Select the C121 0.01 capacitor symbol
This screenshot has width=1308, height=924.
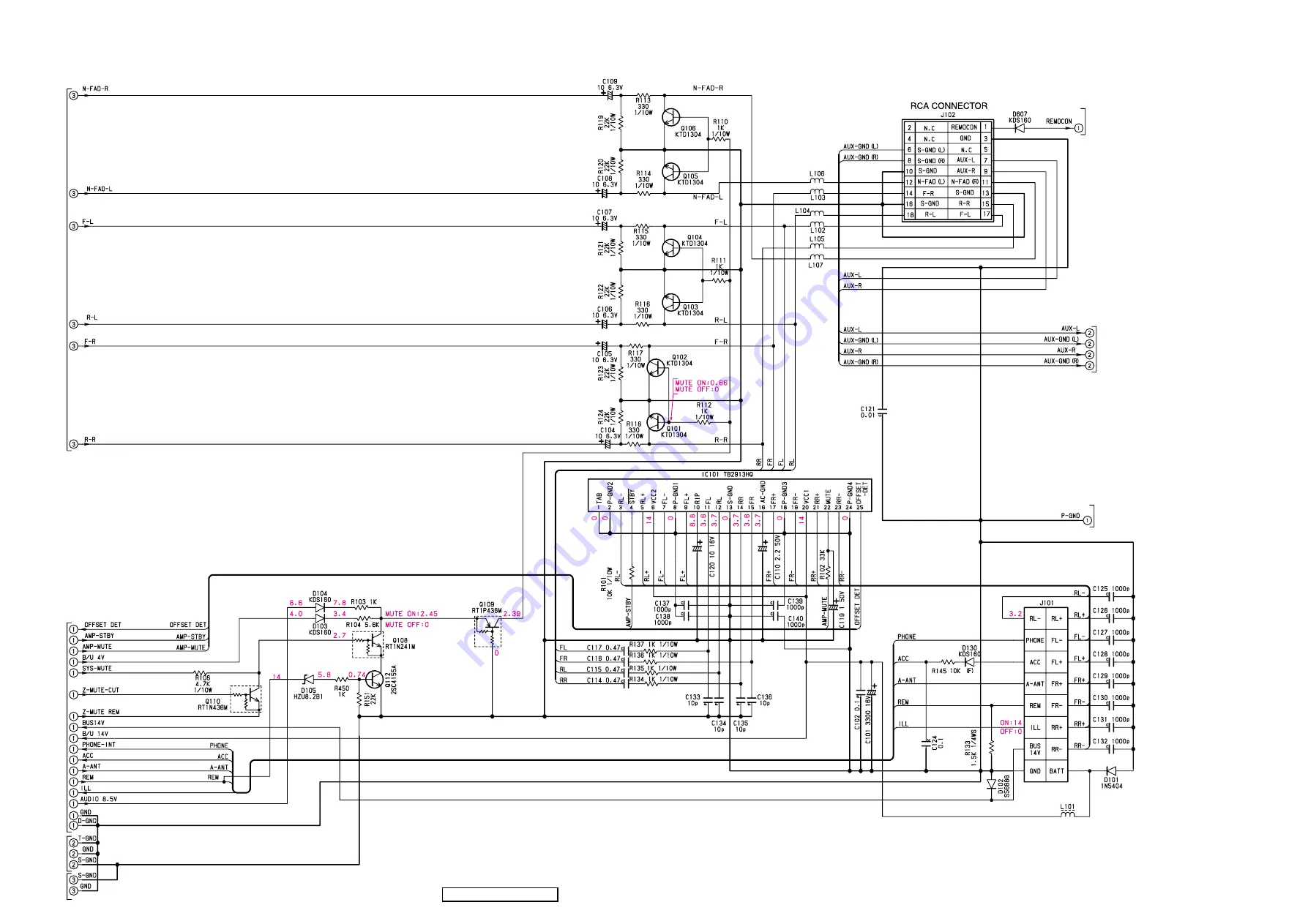pos(883,413)
